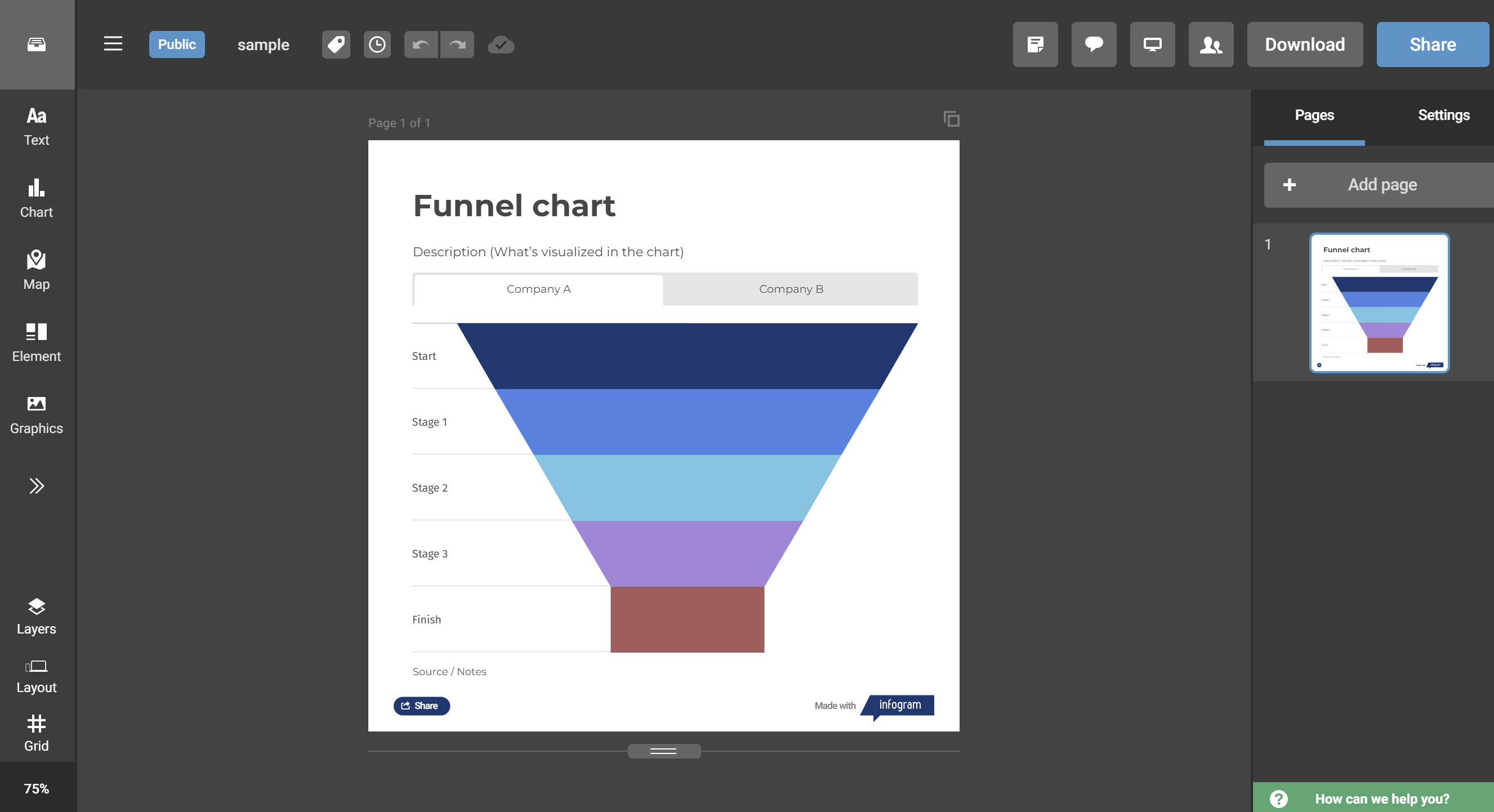Open the library drawer icon

[37, 44]
